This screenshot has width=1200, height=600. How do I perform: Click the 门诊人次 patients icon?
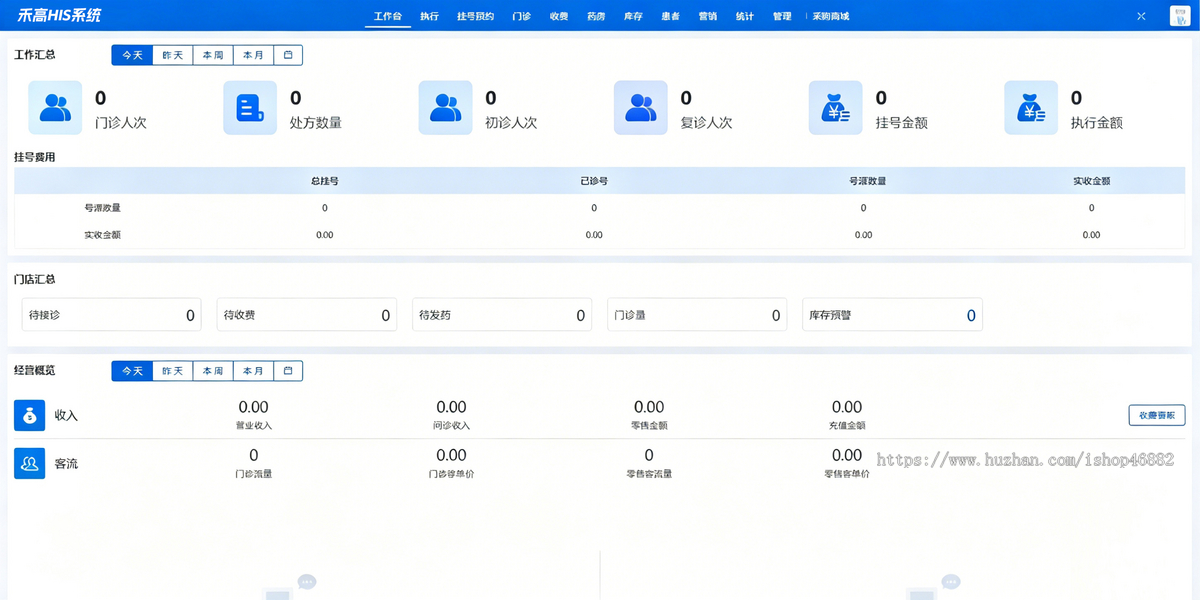click(55, 107)
